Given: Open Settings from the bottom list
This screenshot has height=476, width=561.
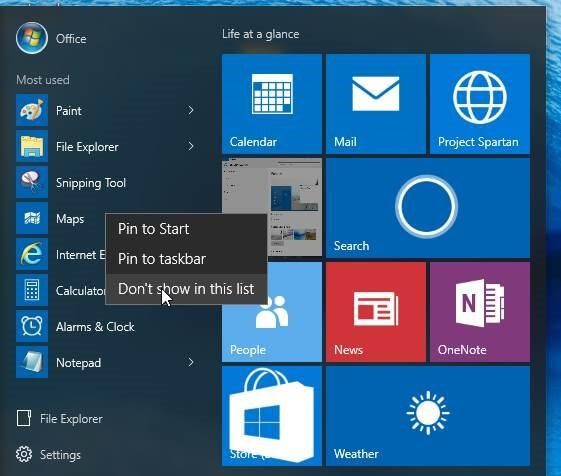Looking at the screenshot, I should (x=60, y=455).
